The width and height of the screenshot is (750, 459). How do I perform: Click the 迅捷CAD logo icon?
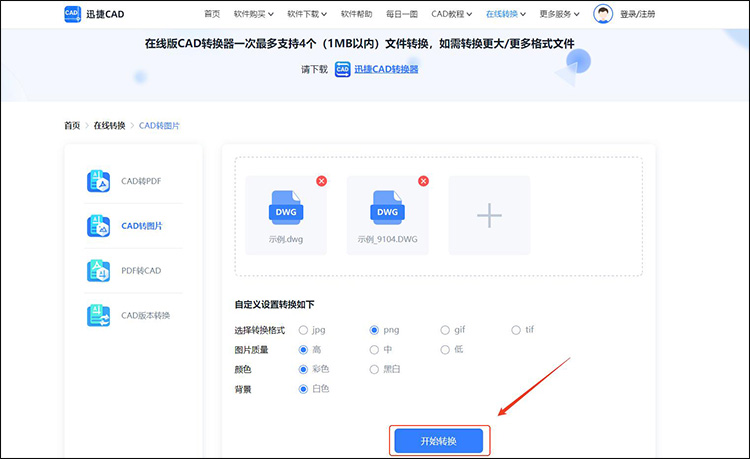(x=72, y=14)
